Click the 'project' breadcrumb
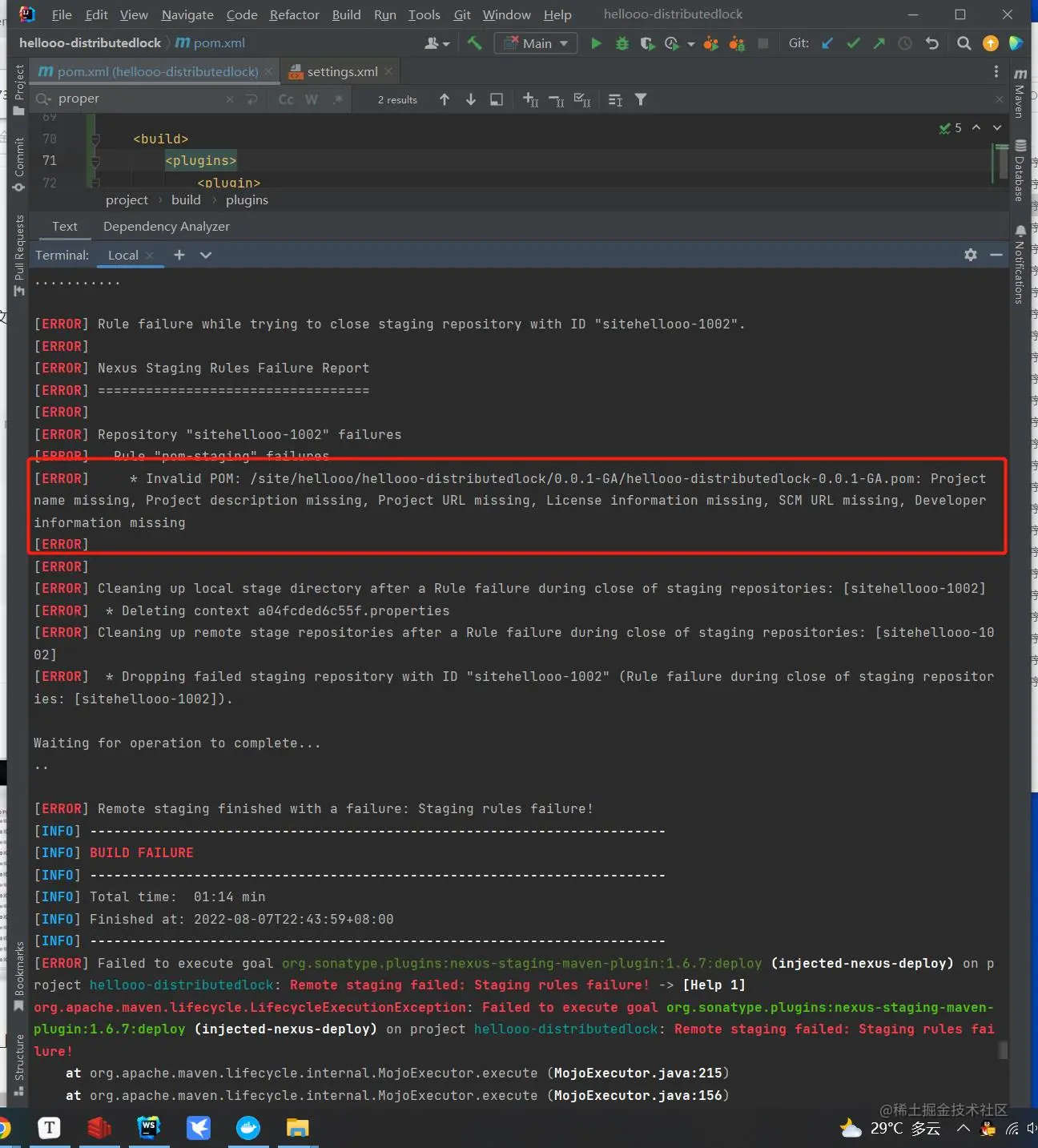 127,199
